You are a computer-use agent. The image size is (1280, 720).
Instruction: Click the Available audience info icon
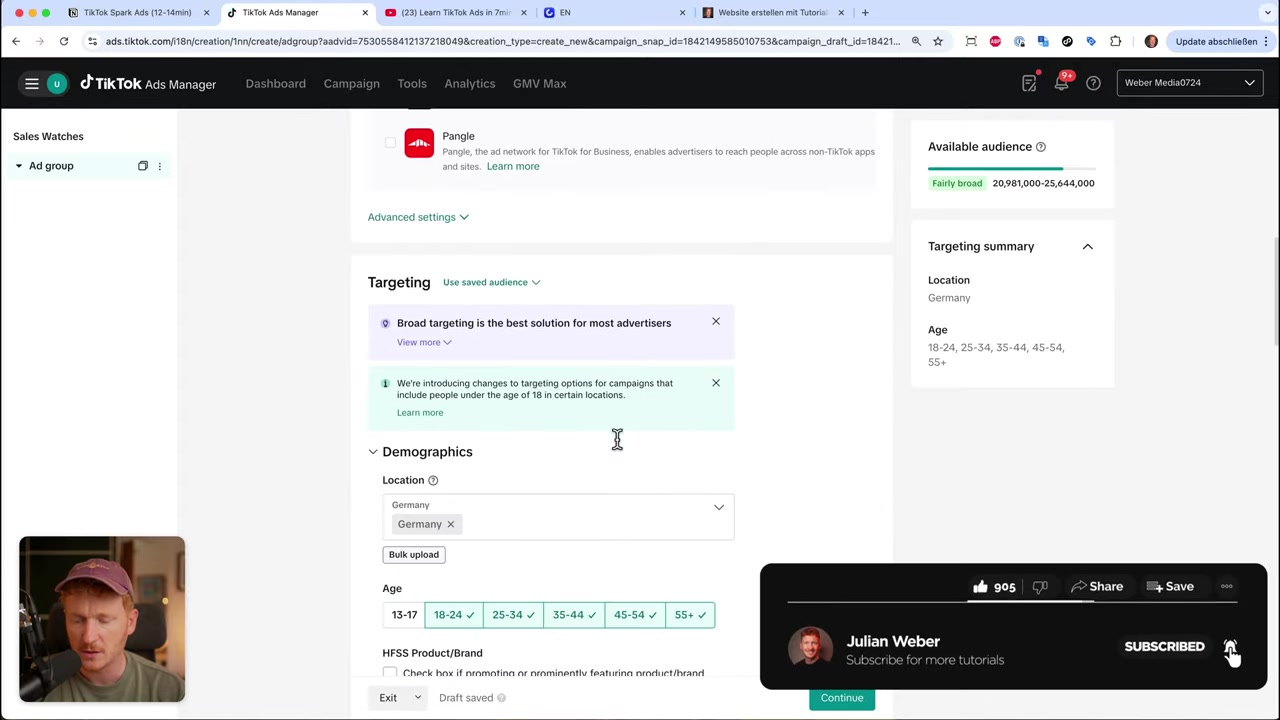(1041, 147)
